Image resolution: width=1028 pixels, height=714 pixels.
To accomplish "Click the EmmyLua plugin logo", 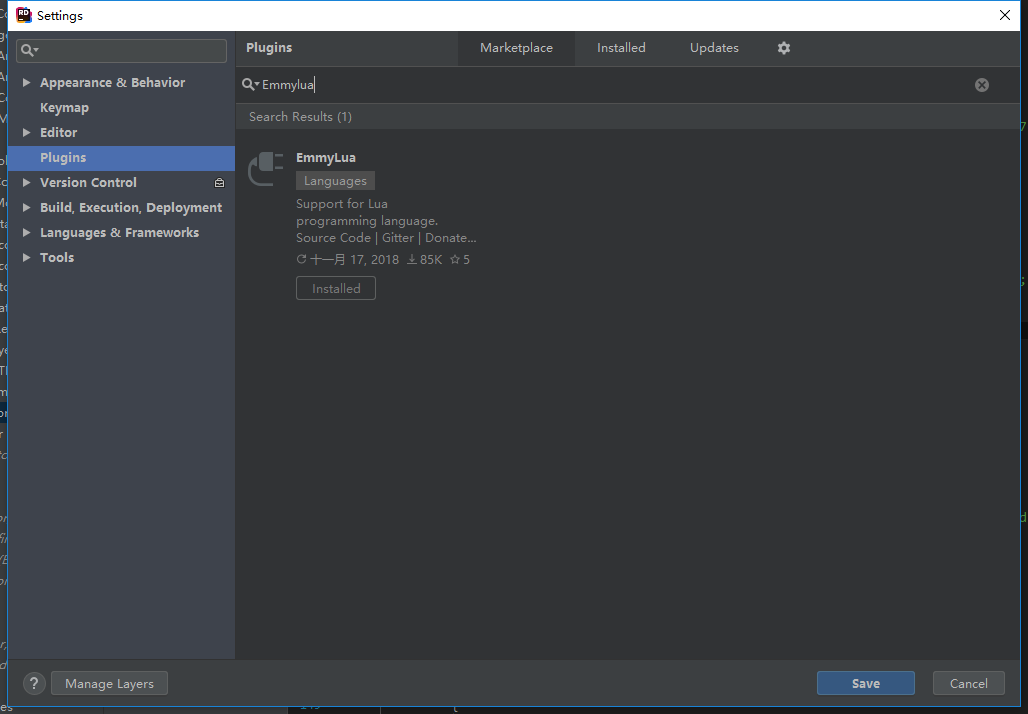I will coord(265,168).
